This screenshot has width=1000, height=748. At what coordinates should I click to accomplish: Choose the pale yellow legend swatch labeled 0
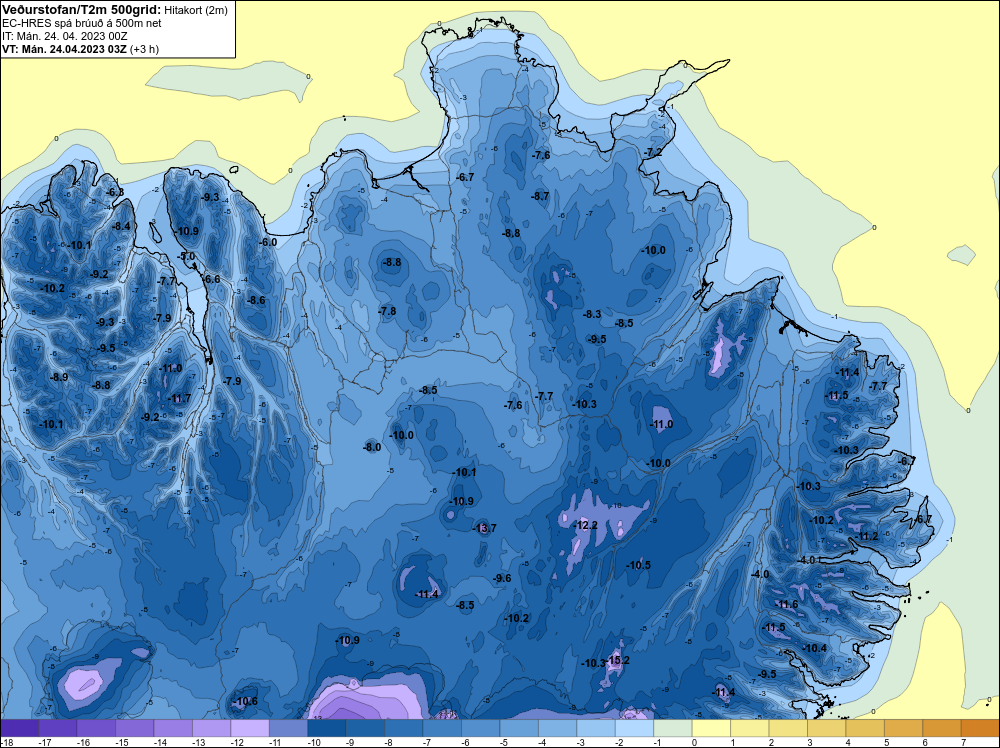click(x=712, y=728)
